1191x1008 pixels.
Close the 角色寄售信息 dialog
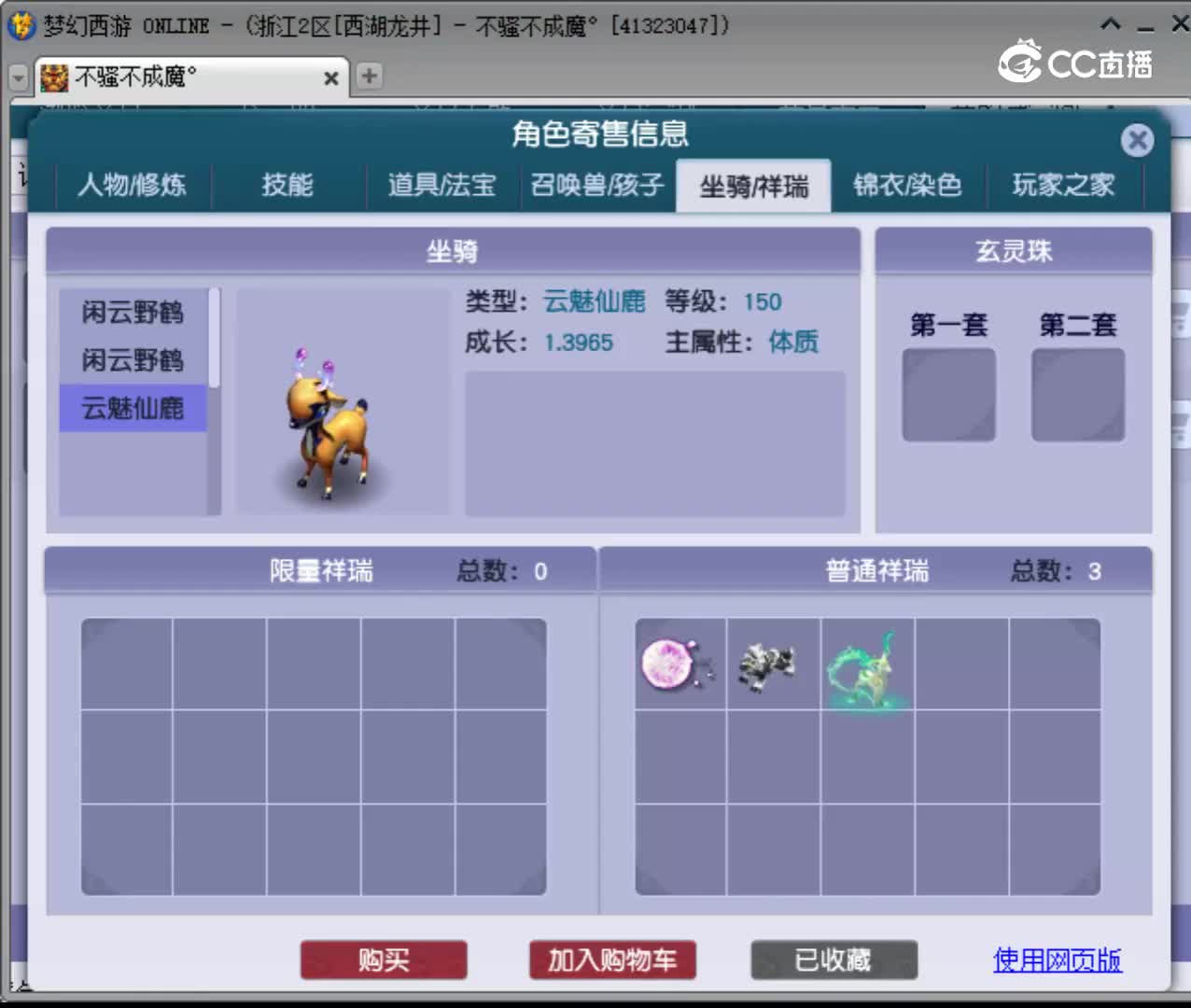1137,141
